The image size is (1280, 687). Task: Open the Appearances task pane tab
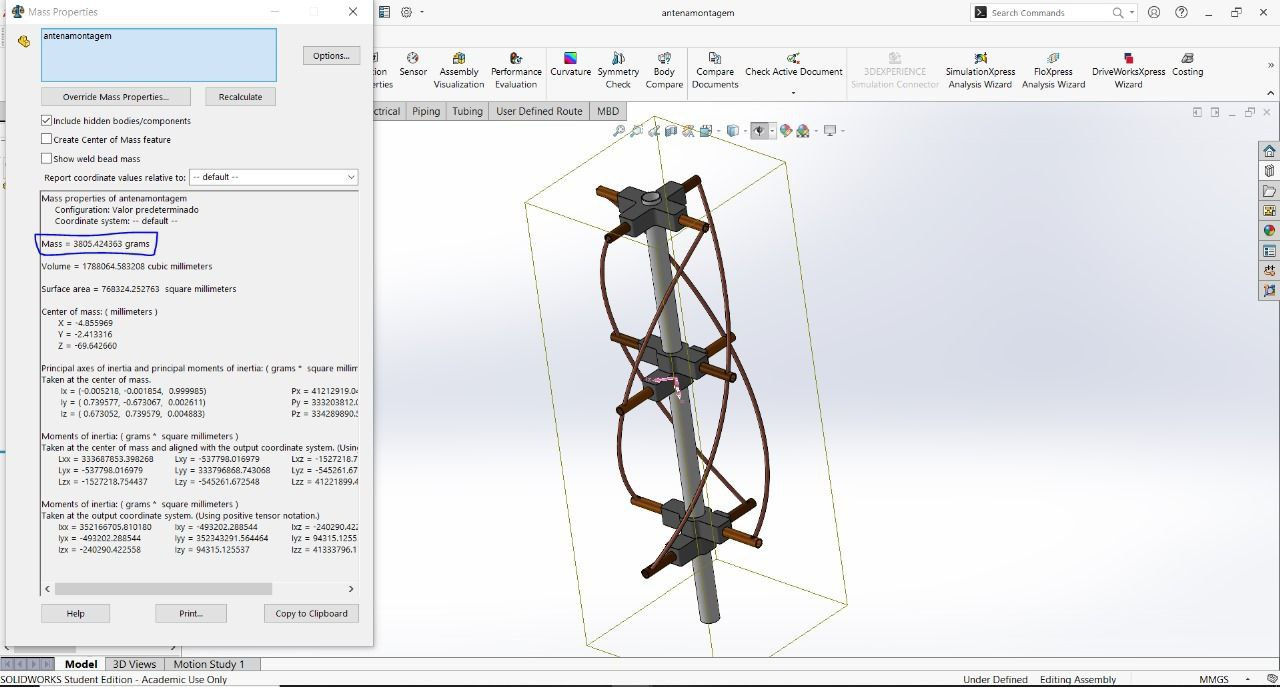(x=1269, y=231)
